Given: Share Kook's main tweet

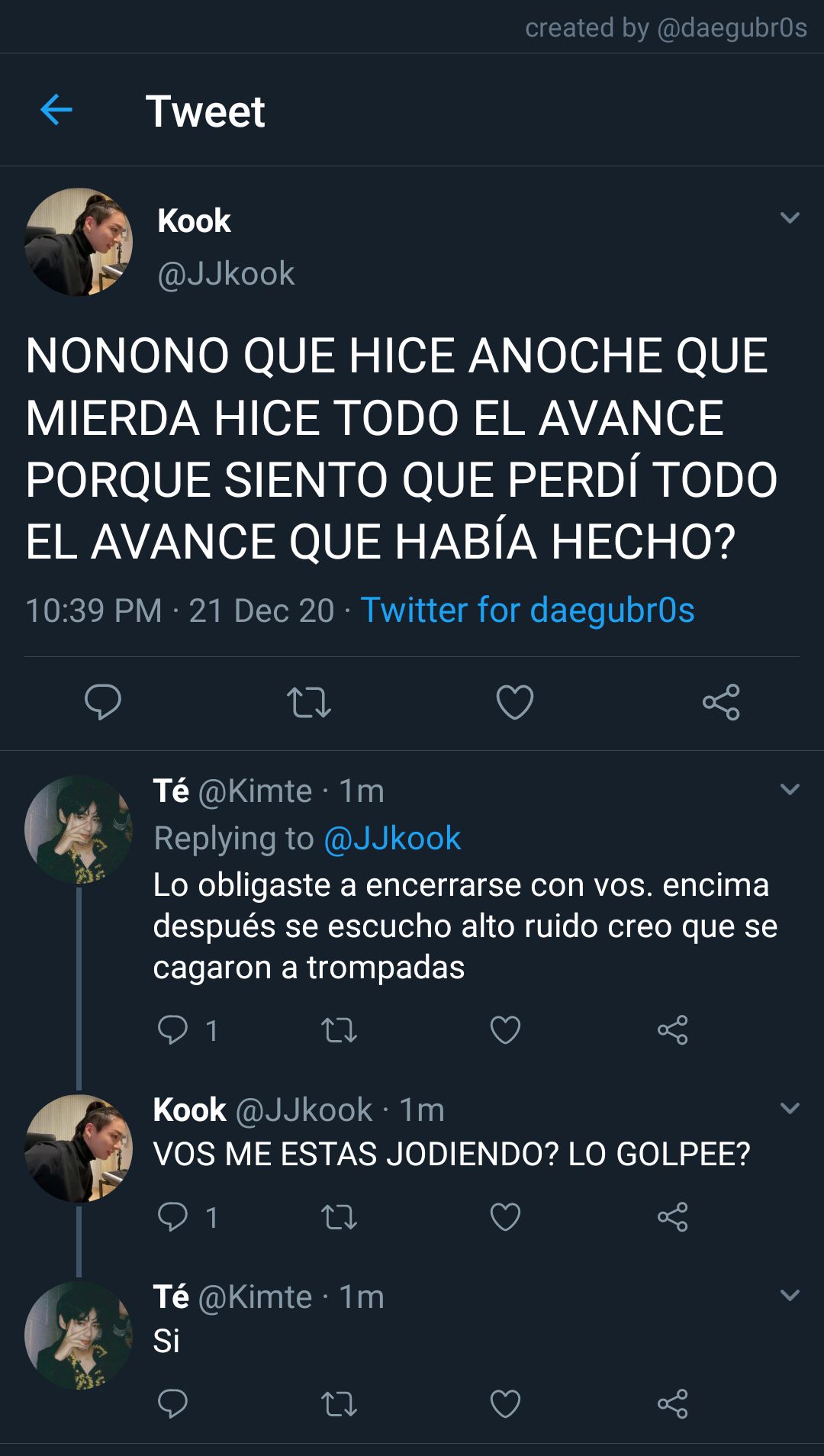Looking at the screenshot, I should [x=721, y=702].
